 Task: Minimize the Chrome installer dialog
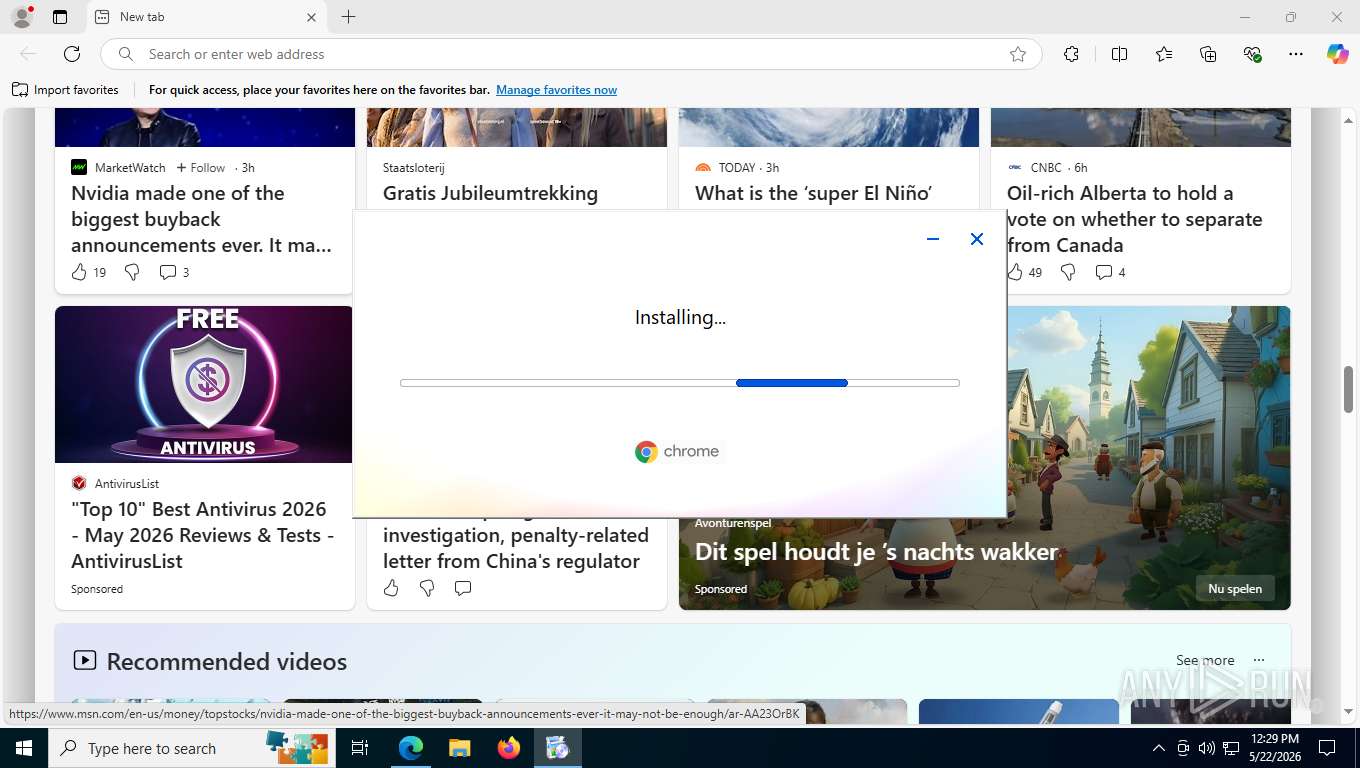[x=933, y=239]
